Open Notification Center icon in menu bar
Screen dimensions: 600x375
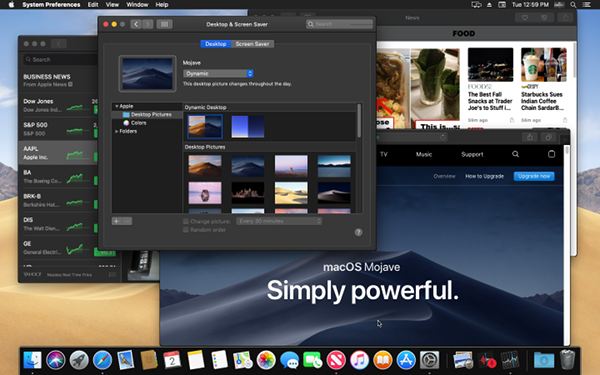click(x=586, y=5)
